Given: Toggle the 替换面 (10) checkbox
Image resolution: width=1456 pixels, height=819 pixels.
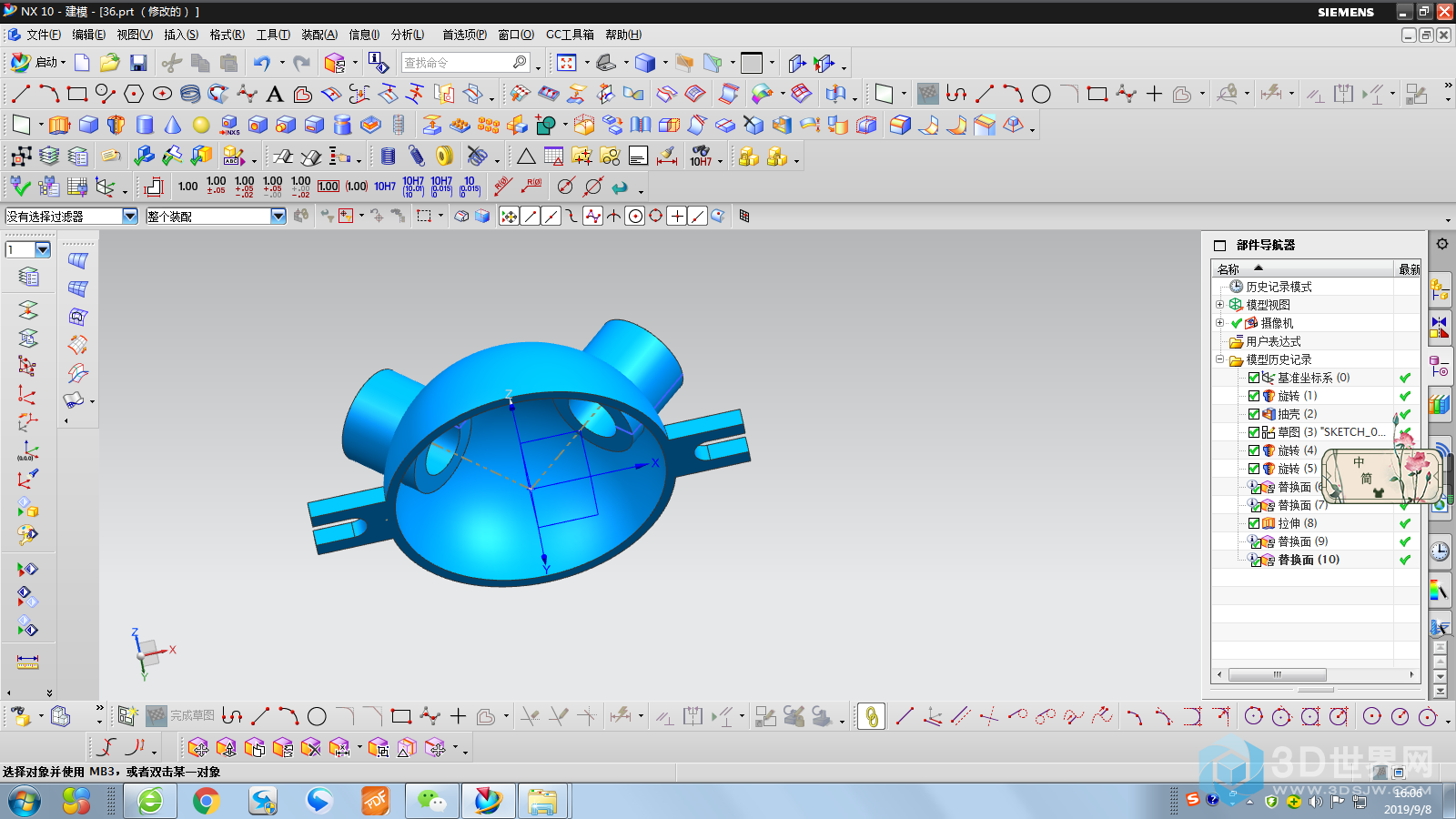Looking at the screenshot, I should (1256, 561).
